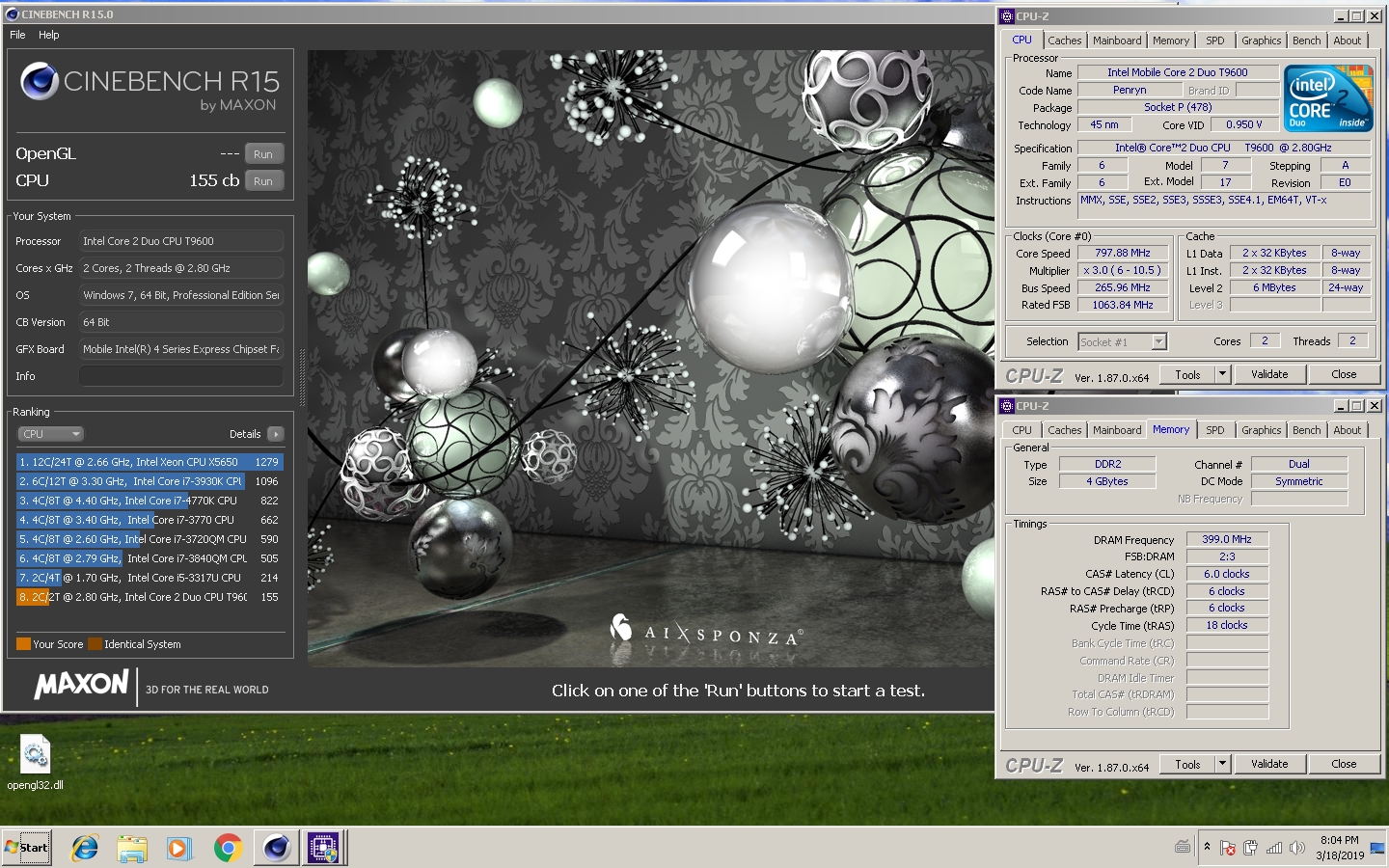1389x868 pixels.
Task: Click the brown Identical System legend swatch
Action: pyautogui.click(x=95, y=644)
